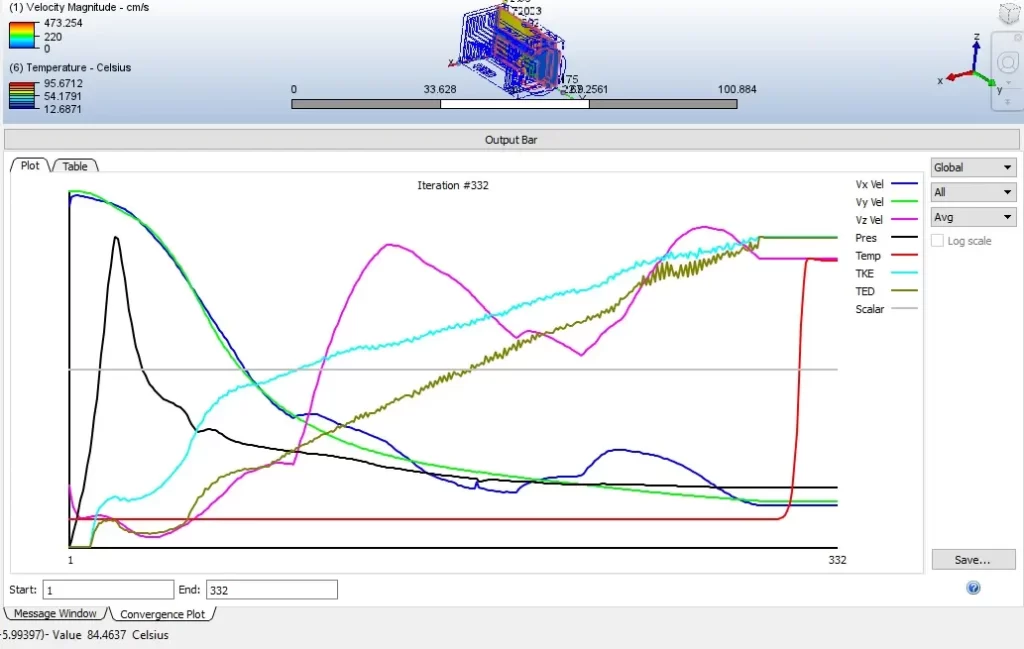This screenshot has height=649, width=1024.
Task: Click the Velocity Magnitude color legend
Action: [x=23, y=37]
